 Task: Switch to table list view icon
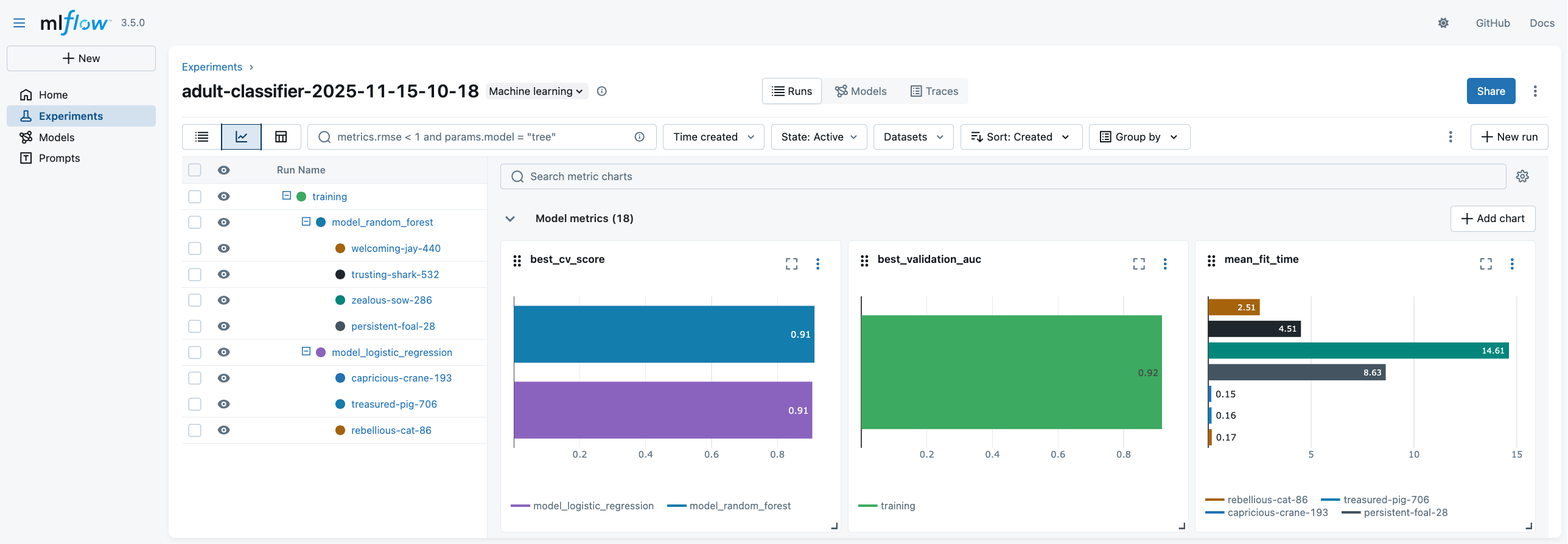pos(201,137)
